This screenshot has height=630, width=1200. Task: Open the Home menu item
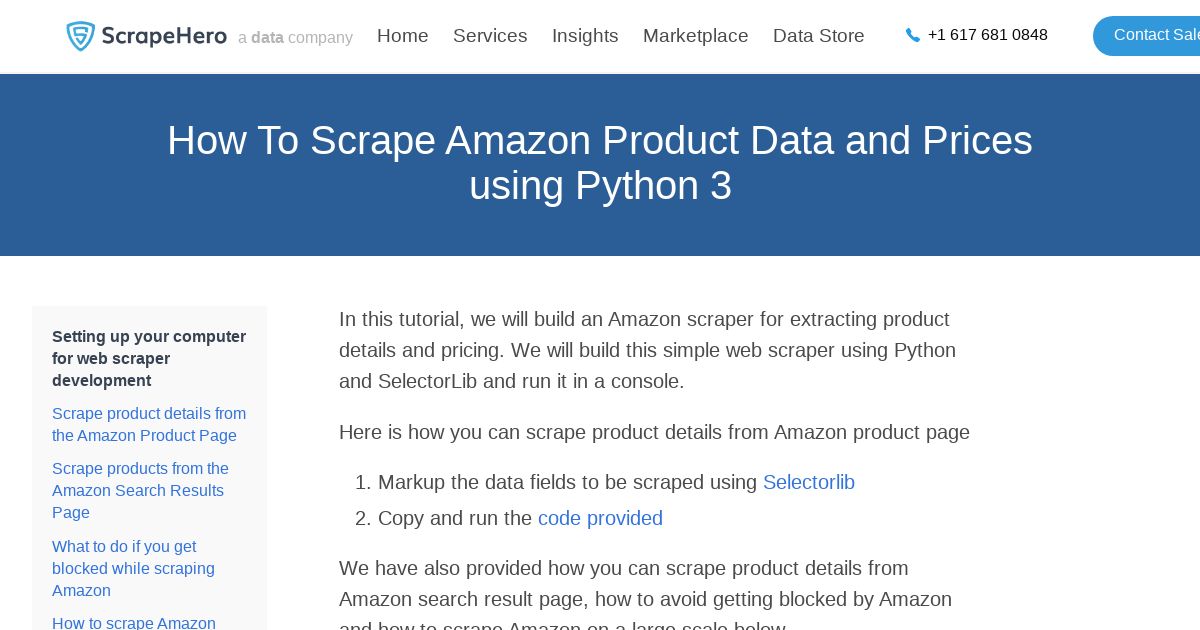point(403,36)
